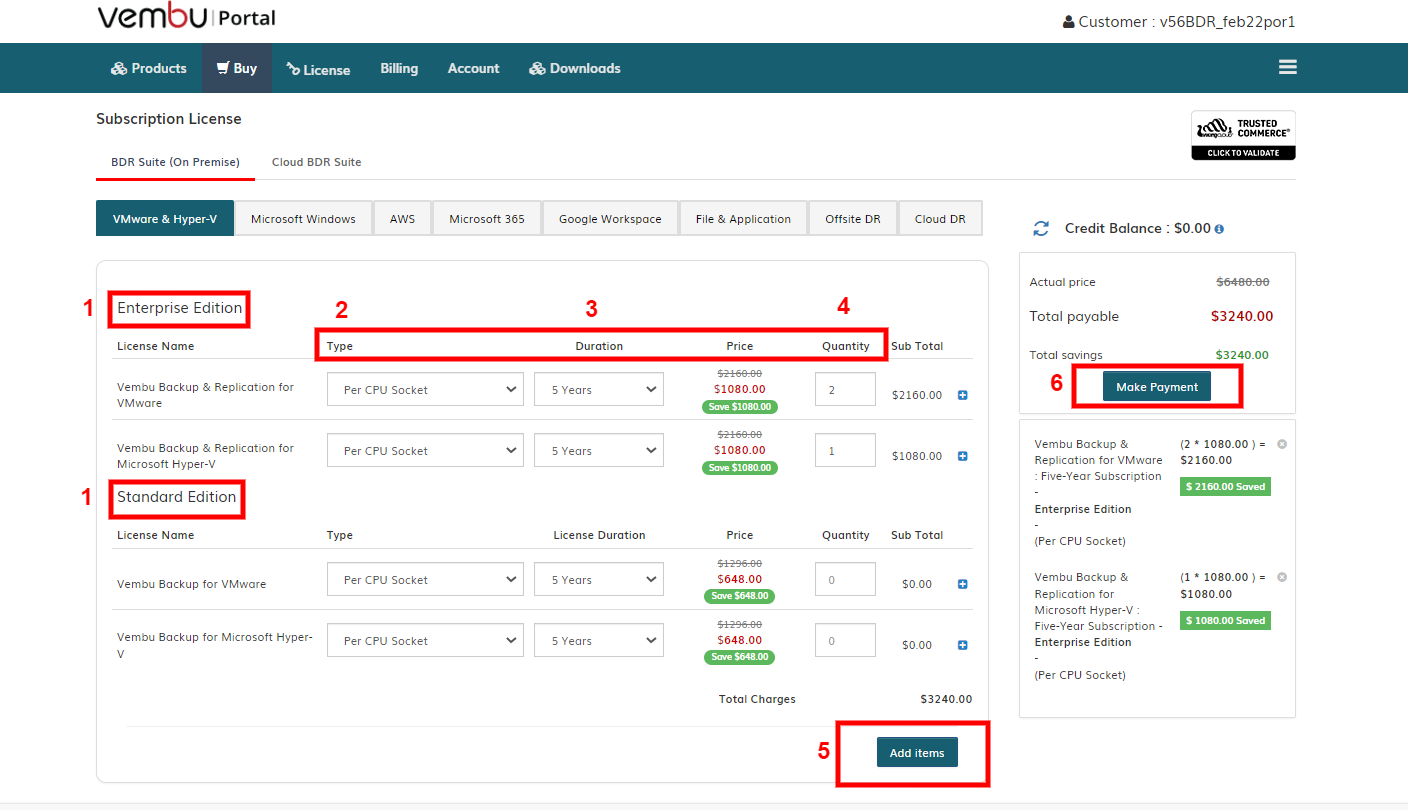Click the Subscription License heading
1408x810 pixels.
169,119
